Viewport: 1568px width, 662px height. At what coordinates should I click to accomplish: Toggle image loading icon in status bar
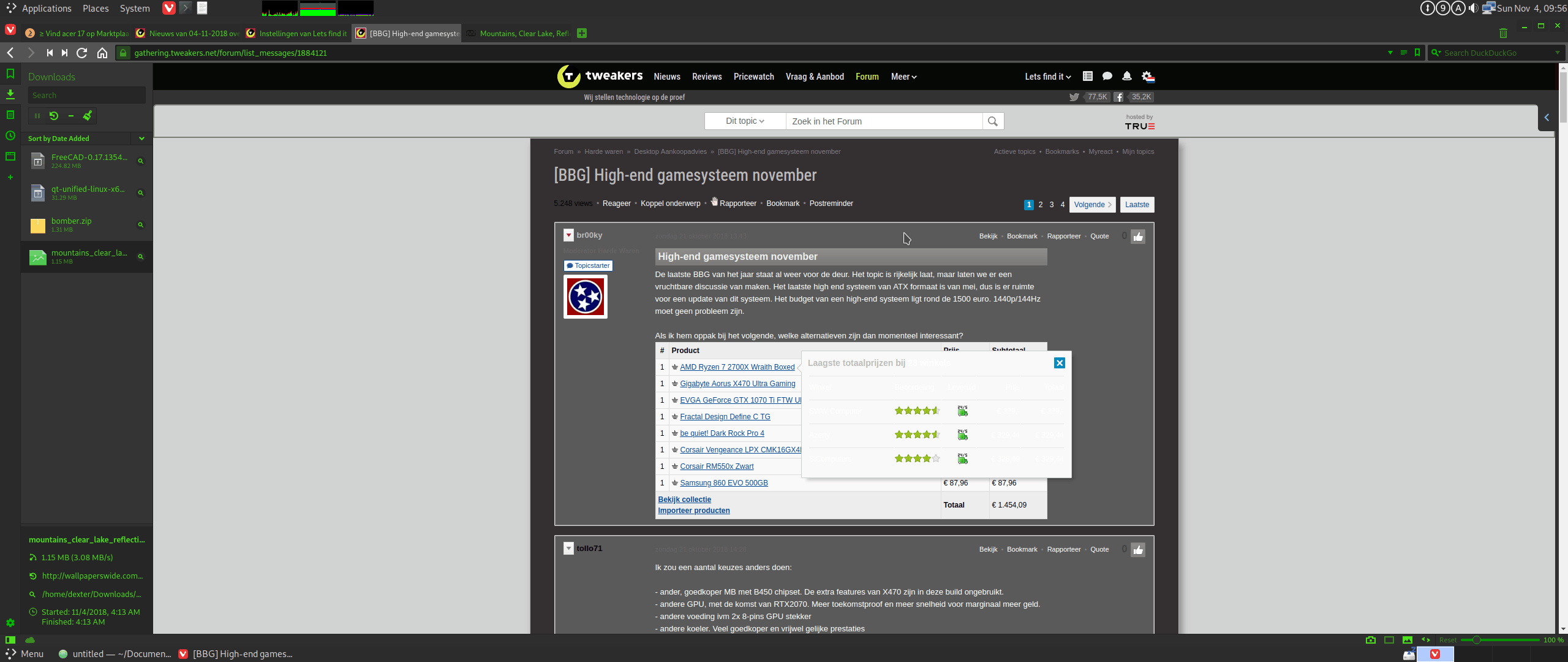[x=1408, y=640]
